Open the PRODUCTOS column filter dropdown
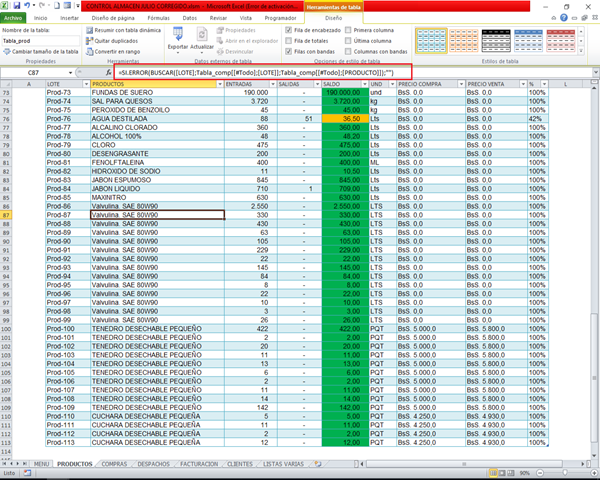 219,84
